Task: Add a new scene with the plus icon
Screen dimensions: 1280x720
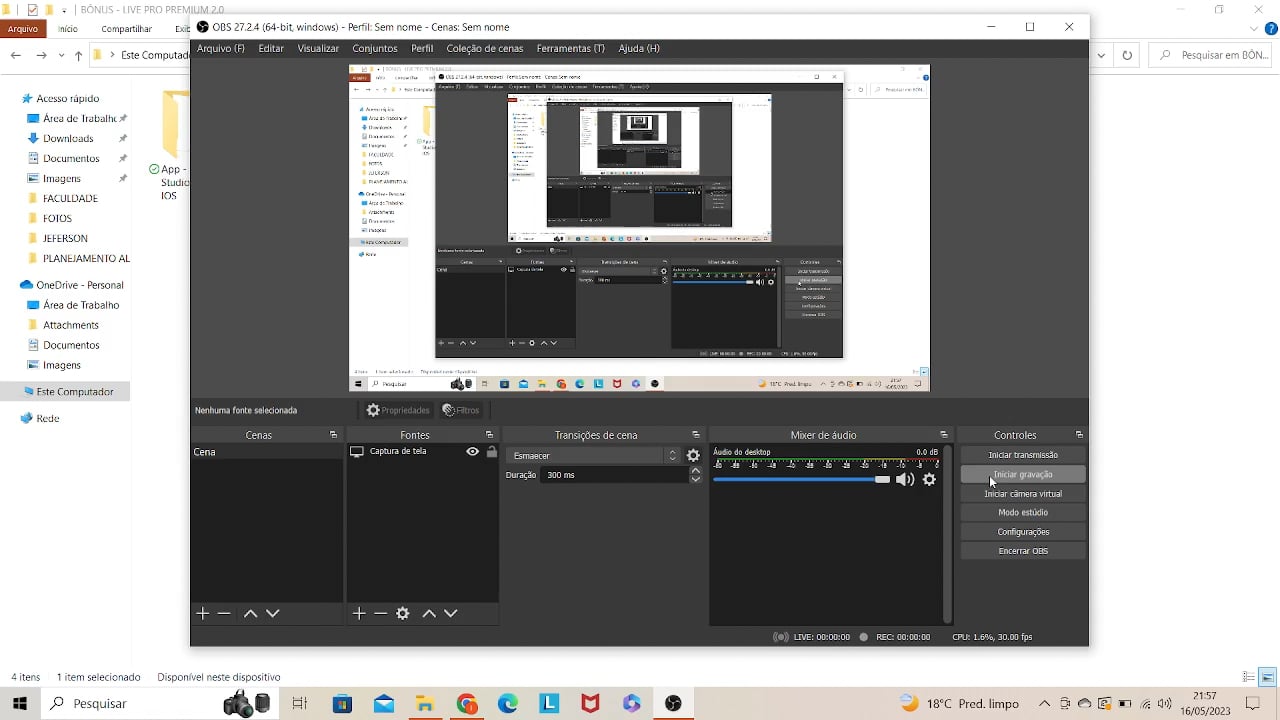Action: point(202,613)
